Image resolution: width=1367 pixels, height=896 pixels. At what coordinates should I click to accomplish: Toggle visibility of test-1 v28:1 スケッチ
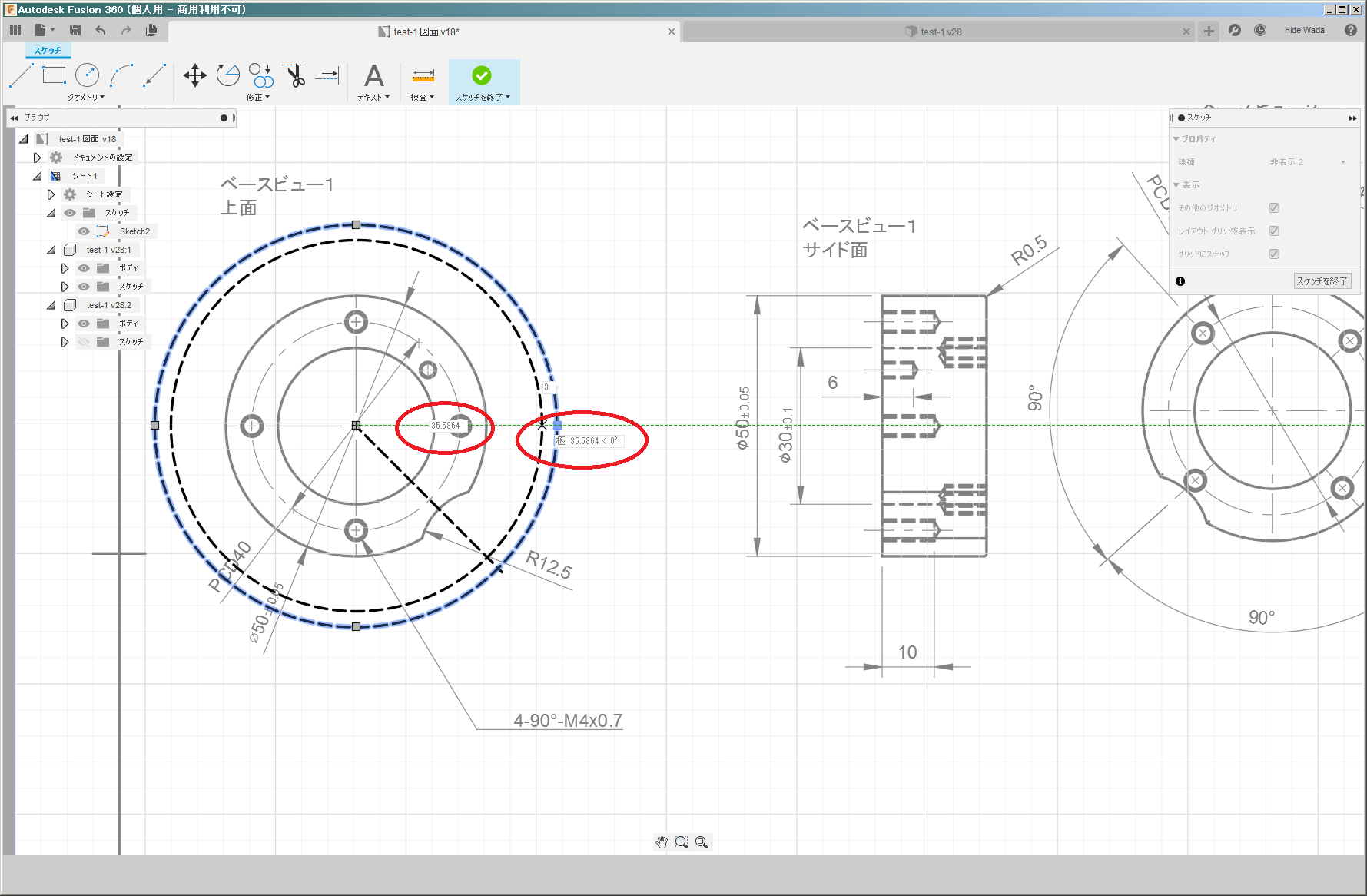[84, 287]
